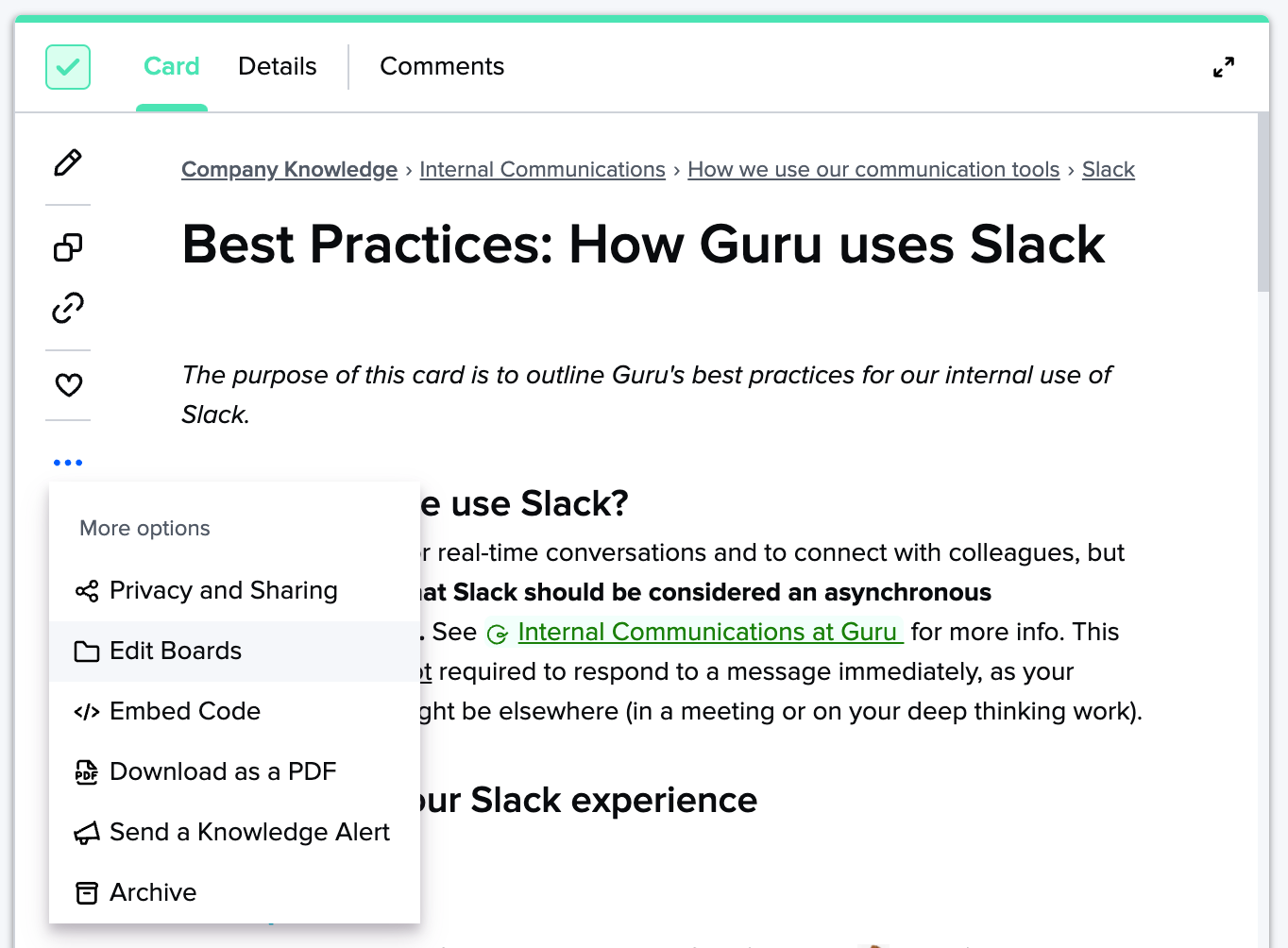Image resolution: width=1288 pixels, height=948 pixels.
Task: Open Internal Communications at Guru card link
Action: point(710,632)
